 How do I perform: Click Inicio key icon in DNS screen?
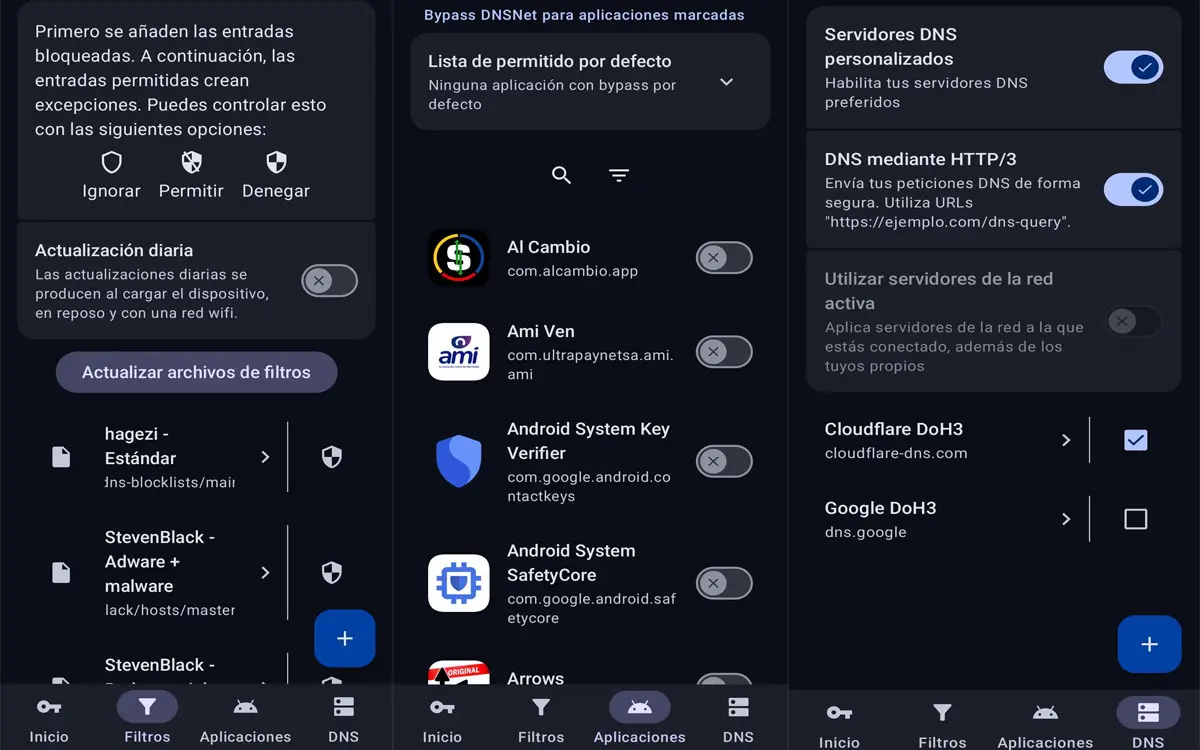pyautogui.click(x=839, y=713)
